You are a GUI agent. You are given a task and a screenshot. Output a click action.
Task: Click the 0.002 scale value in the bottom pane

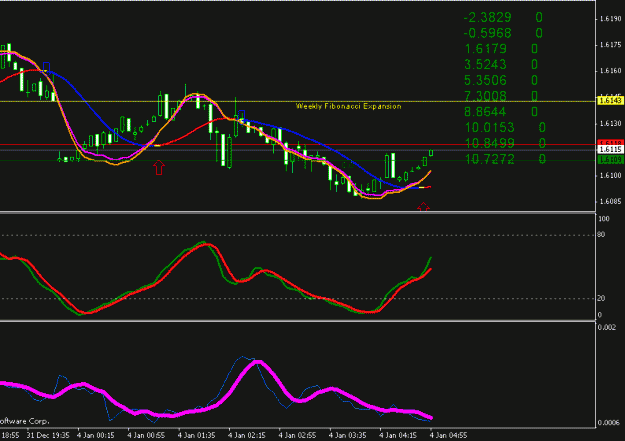point(607,327)
